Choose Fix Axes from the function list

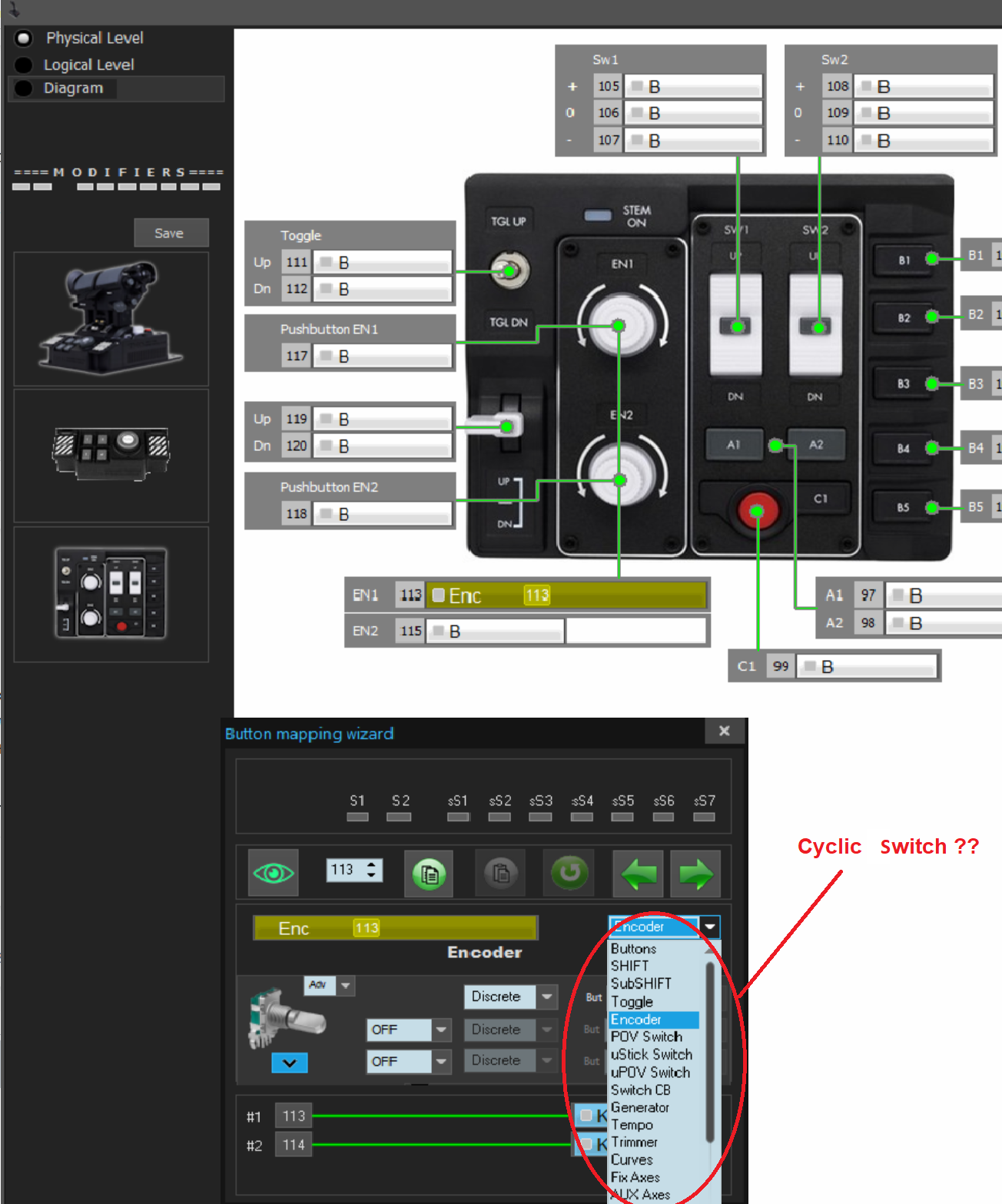click(635, 1177)
